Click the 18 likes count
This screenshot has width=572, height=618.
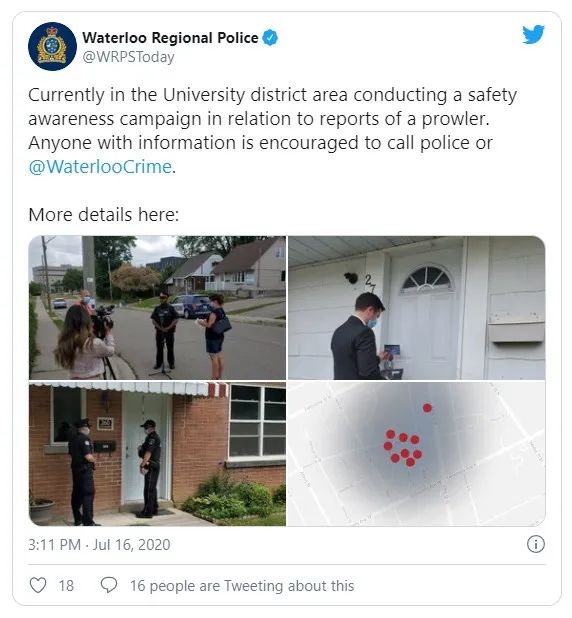point(66,586)
